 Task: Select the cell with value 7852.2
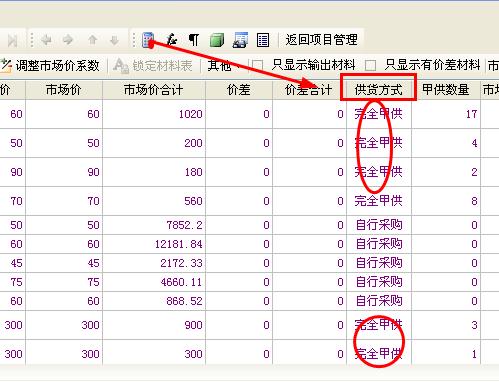click(x=154, y=225)
